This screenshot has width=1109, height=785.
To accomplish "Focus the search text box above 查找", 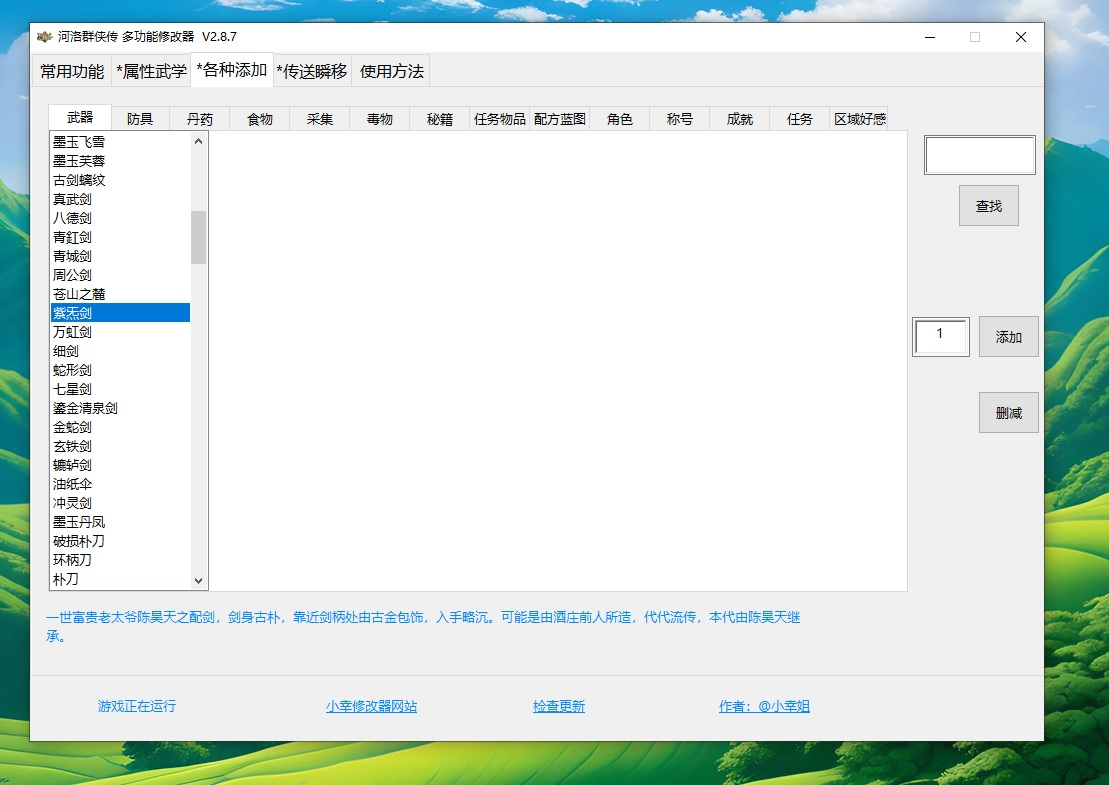I will click(x=980, y=155).
